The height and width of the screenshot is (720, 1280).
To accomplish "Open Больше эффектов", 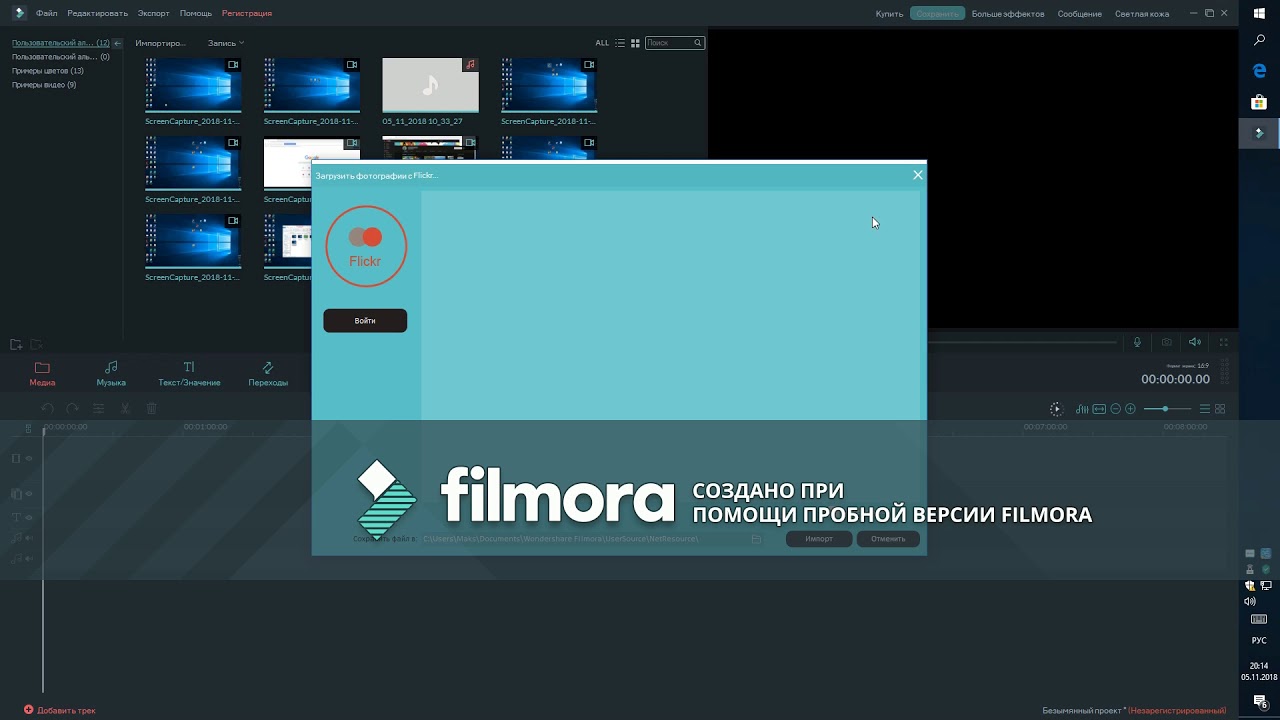I will point(1008,14).
